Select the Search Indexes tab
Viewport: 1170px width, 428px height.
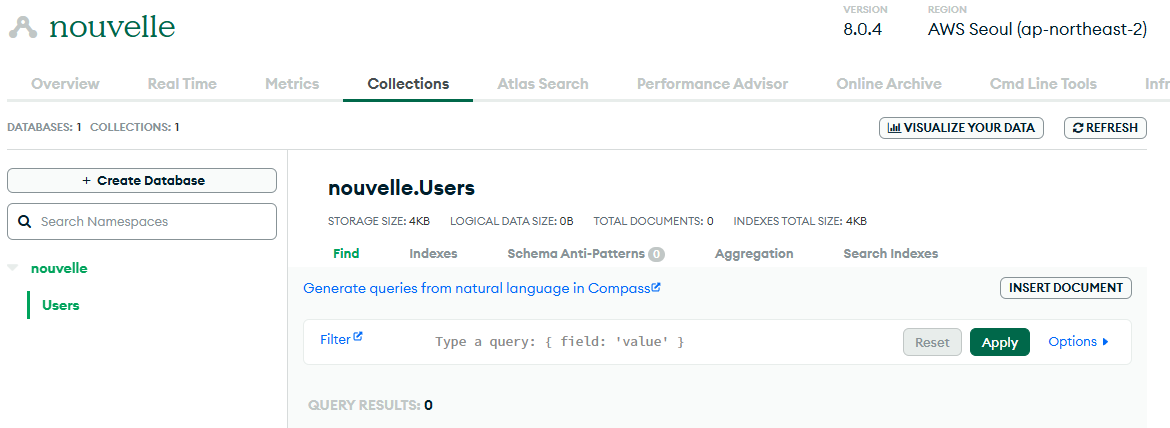pos(890,254)
